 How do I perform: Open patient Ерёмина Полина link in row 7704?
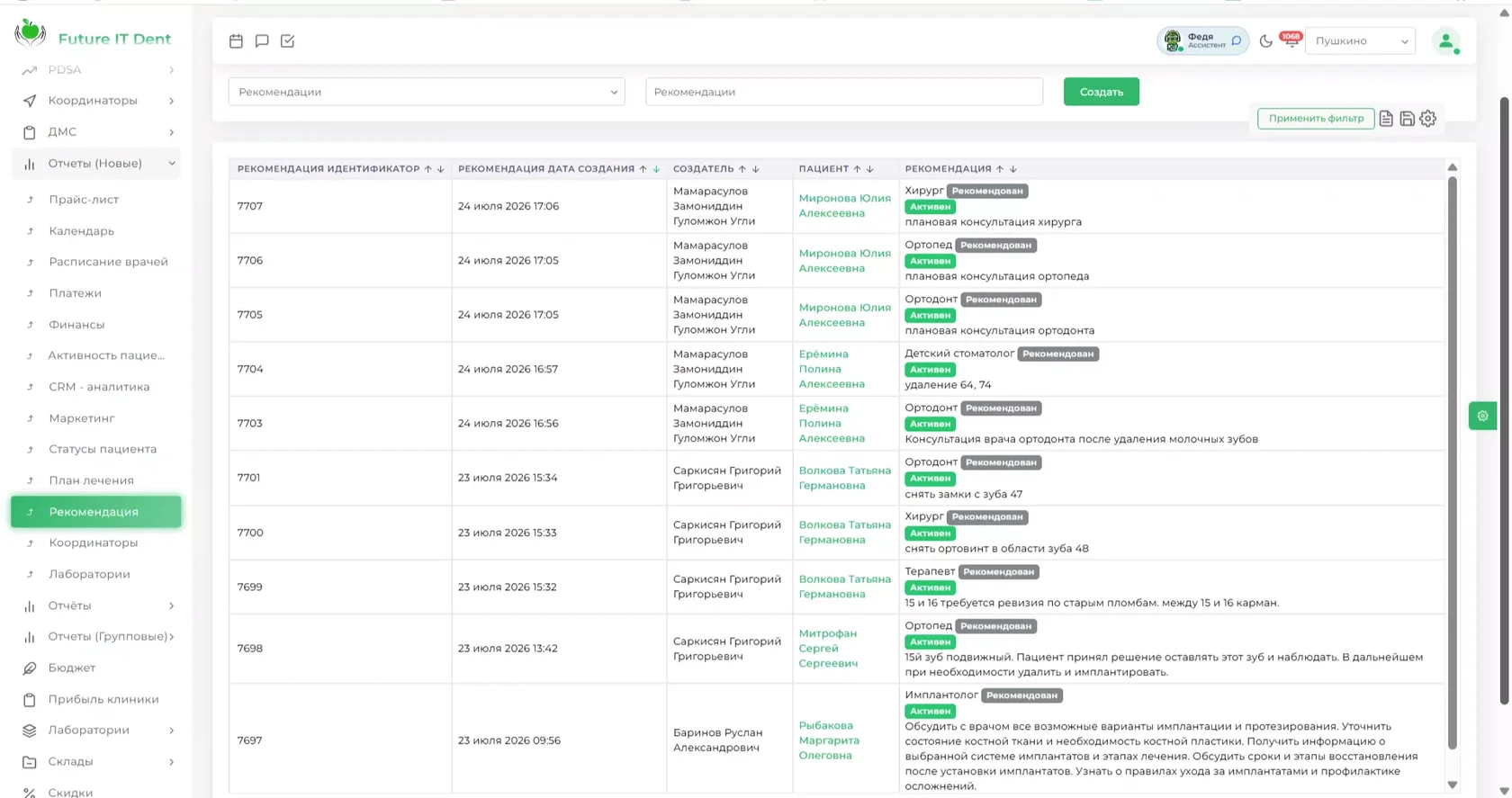tap(832, 369)
